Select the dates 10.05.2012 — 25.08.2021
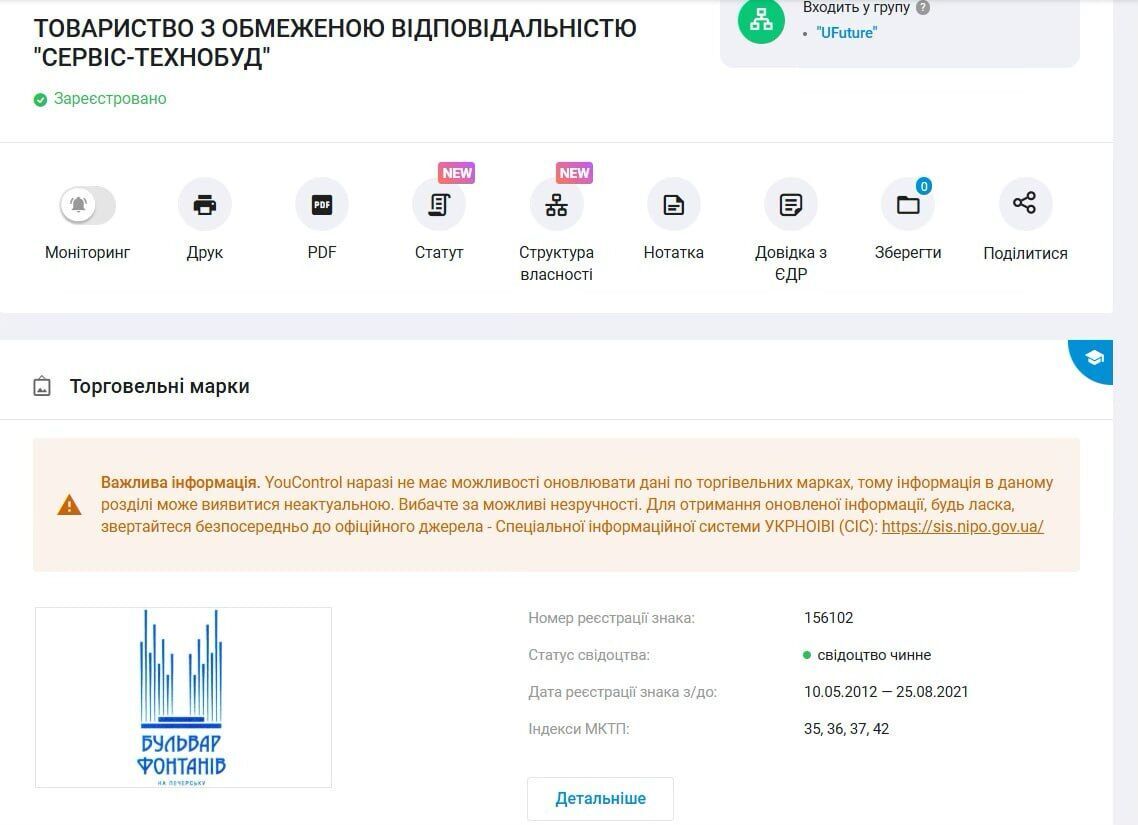The image size is (1138, 825). (x=886, y=692)
